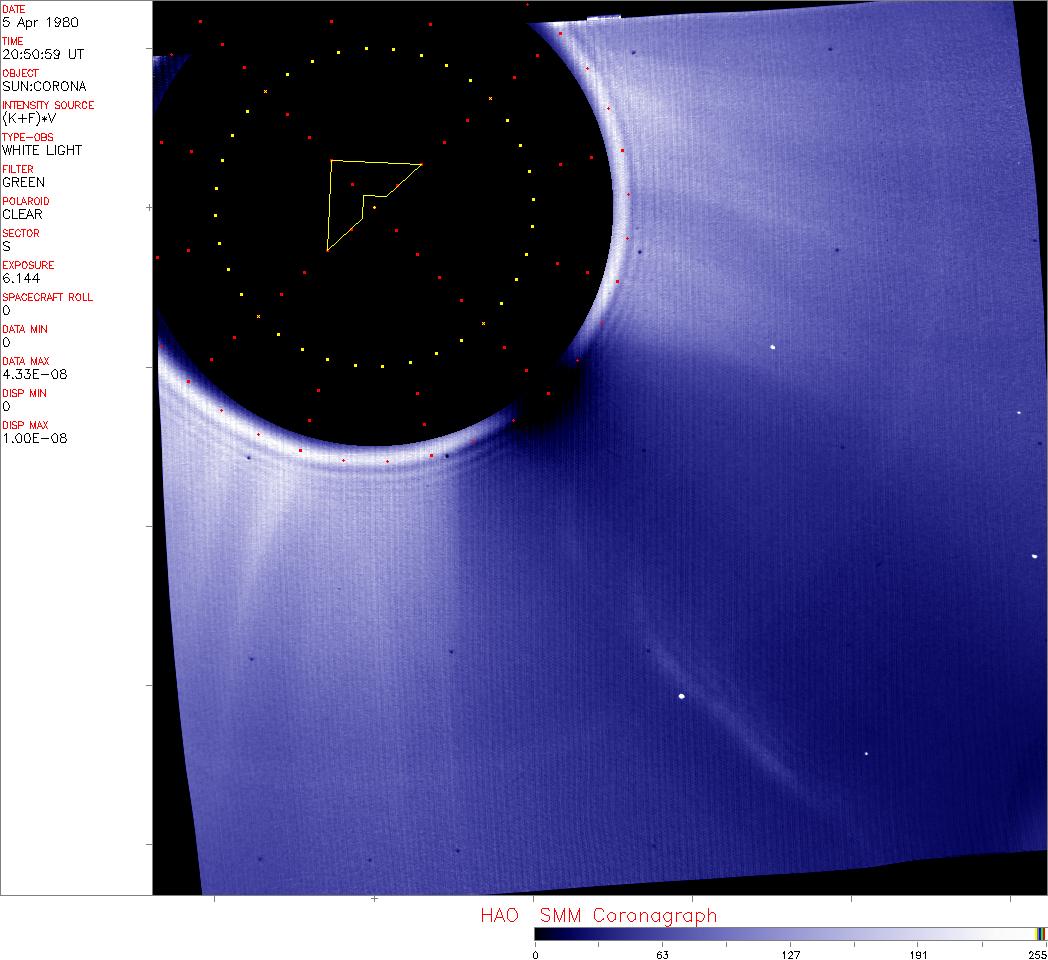1048x960 pixels.
Task: Click the dark left end of the color bar at 0
Action: click(538, 934)
